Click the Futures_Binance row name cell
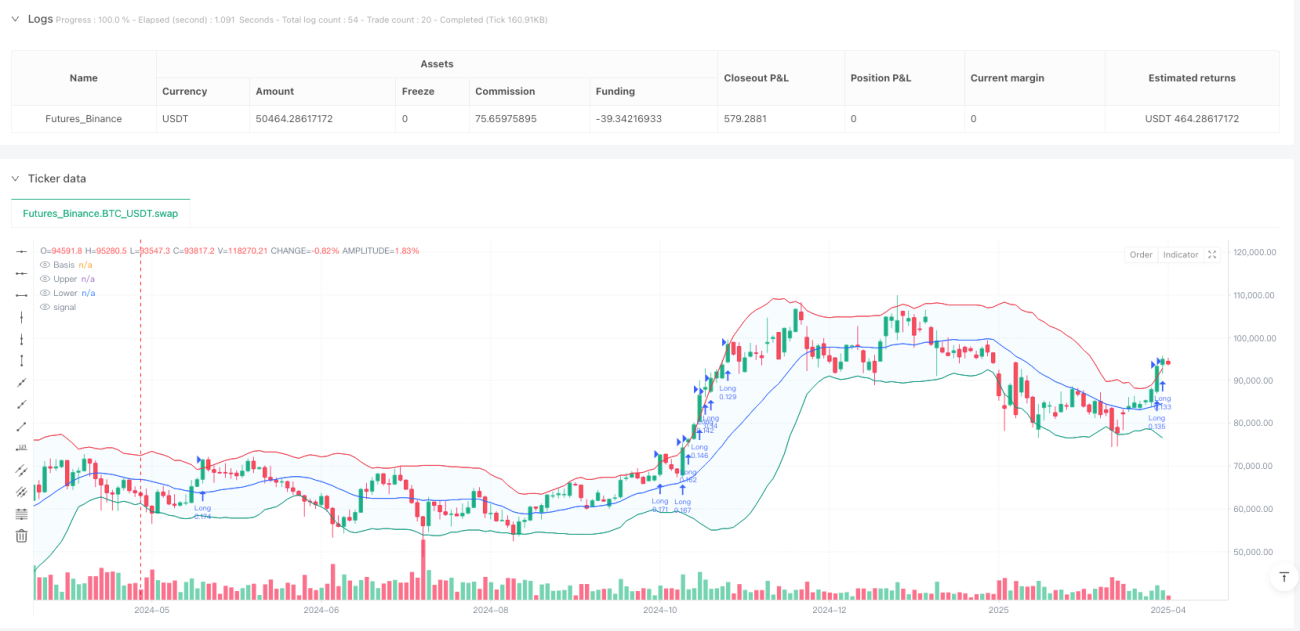 (84, 119)
